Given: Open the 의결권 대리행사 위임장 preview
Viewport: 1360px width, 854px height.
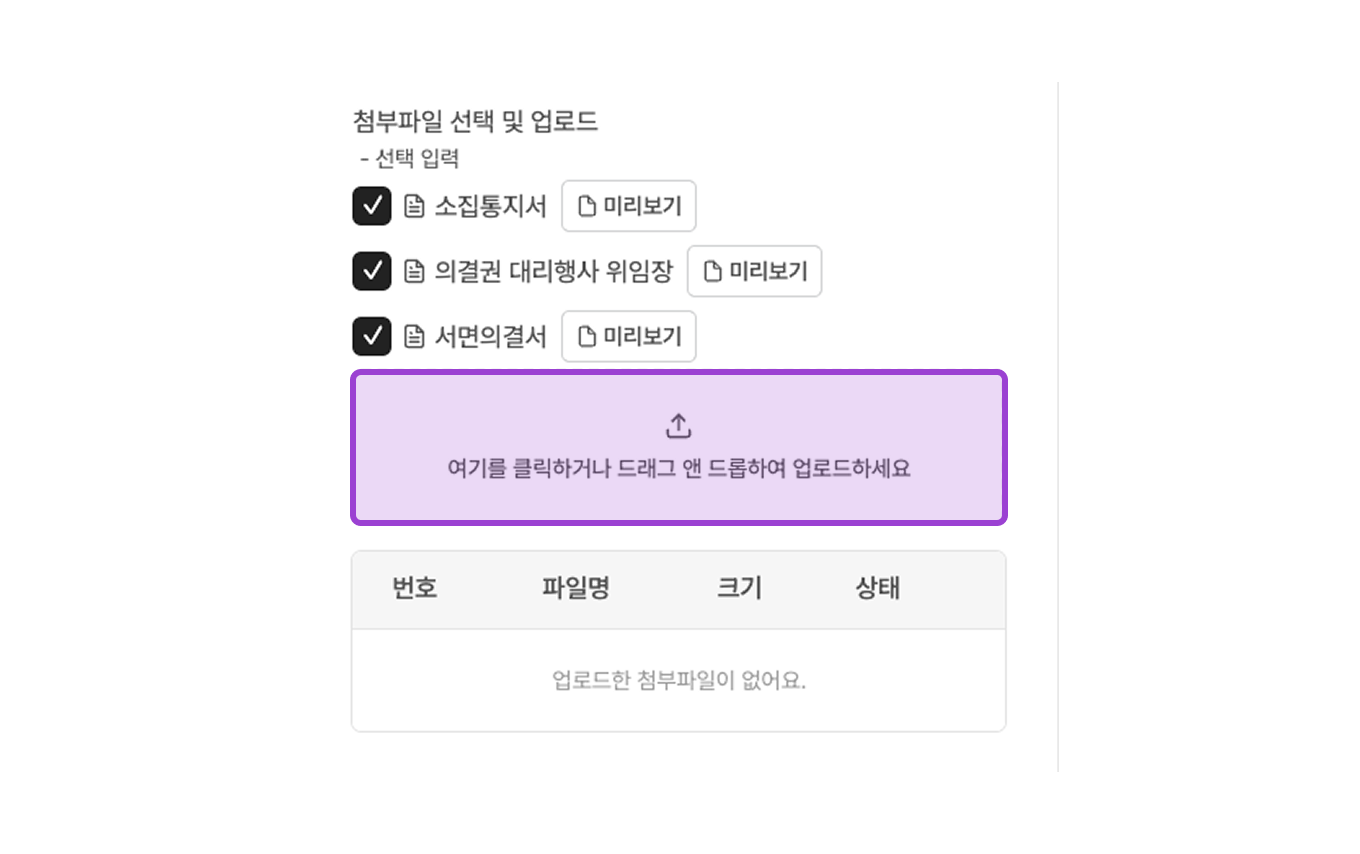Looking at the screenshot, I should tap(754, 271).
